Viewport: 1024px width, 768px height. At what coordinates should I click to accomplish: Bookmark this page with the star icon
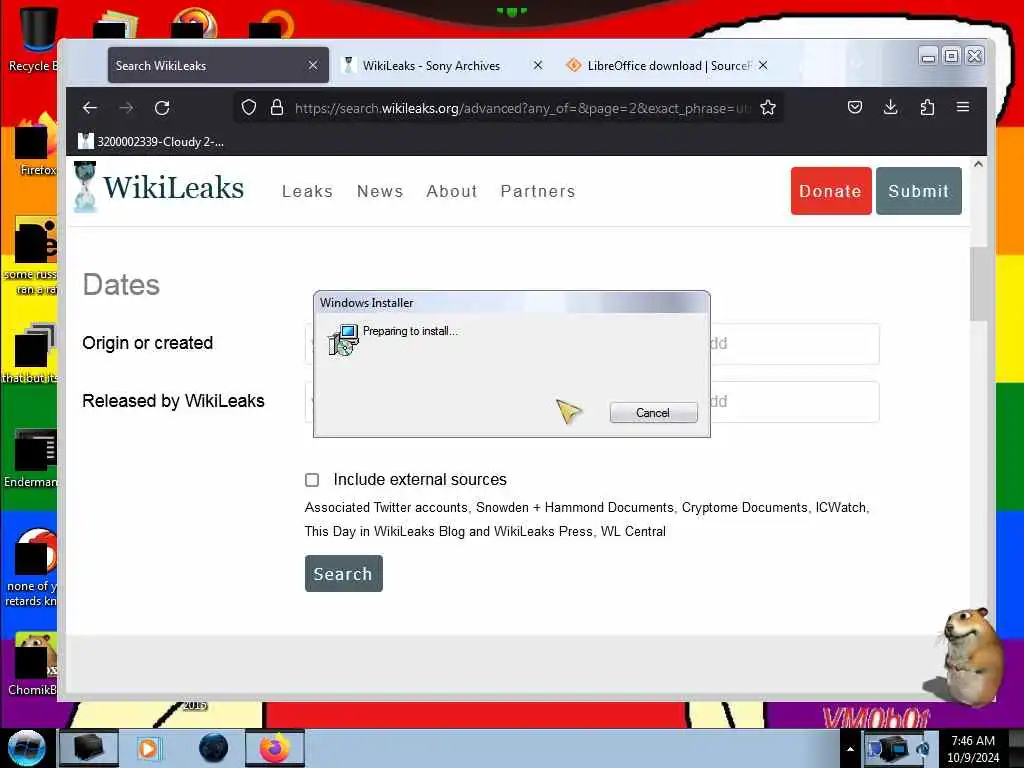pos(768,108)
